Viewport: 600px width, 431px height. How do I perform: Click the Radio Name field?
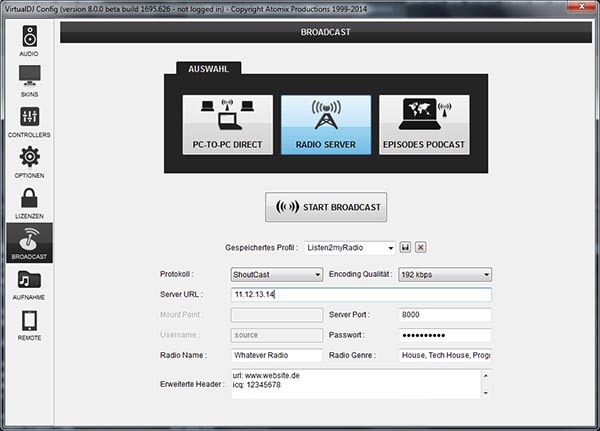277,355
